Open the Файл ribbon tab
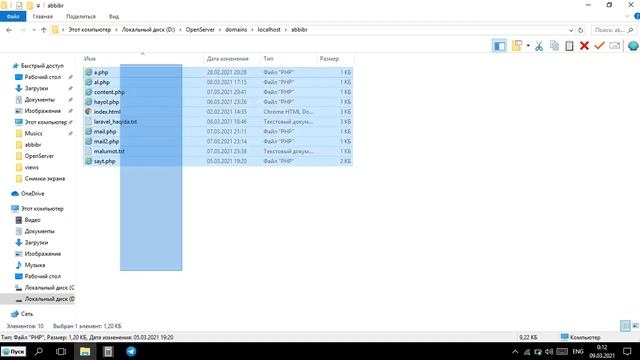Screen dimensions: 640x360 click(x=13, y=16)
